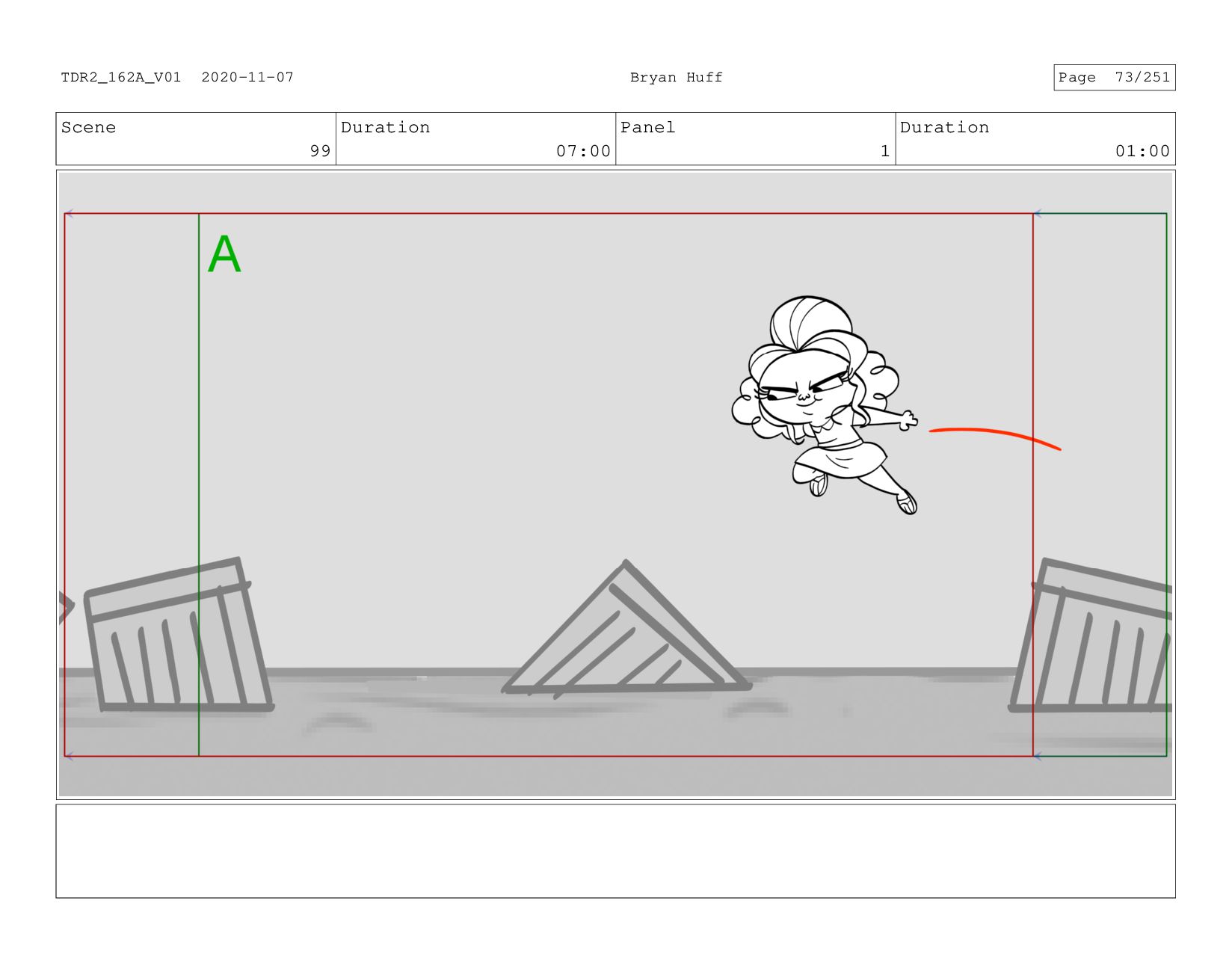Click the author name Bryan Huff
Image resolution: width=1232 pixels, height=954 pixels.
(676, 77)
